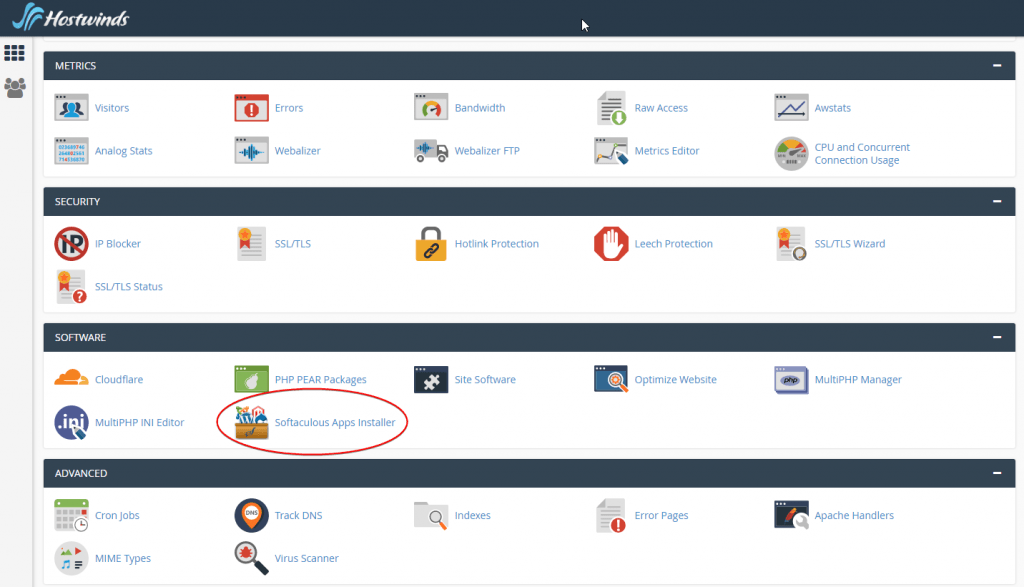Open the IP Blocker icon
This screenshot has height=587, width=1024.
point(71,244)
